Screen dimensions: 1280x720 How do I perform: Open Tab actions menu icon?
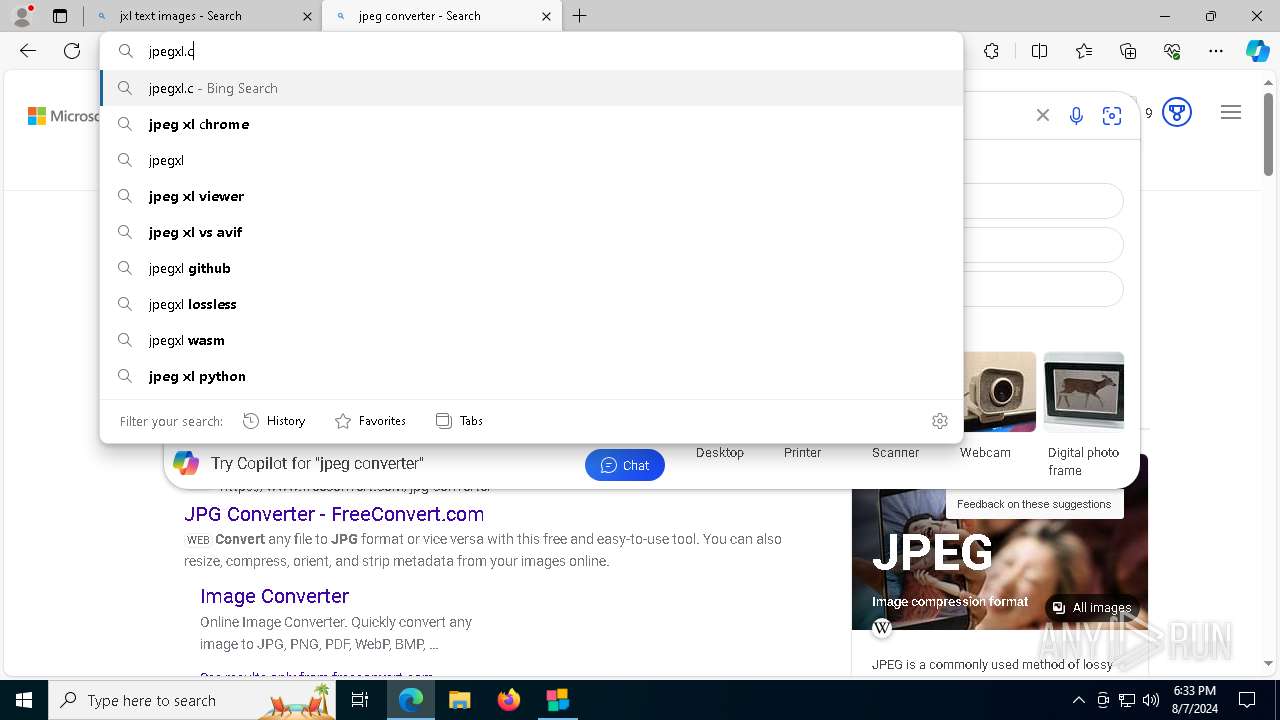point(60,16)
